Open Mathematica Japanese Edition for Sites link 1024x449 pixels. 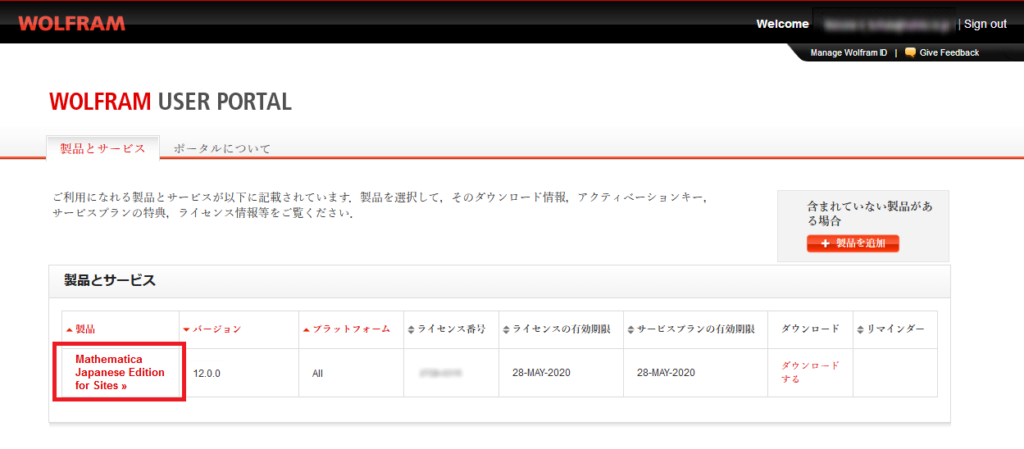click(120, 372)
